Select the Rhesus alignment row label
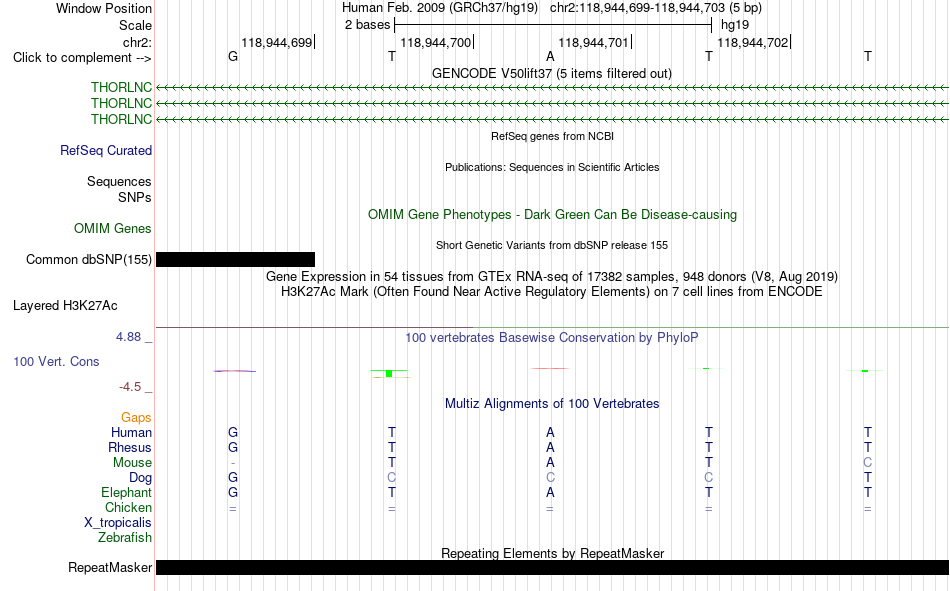Screen dimensions: 950x591 (x=130, y=447)
